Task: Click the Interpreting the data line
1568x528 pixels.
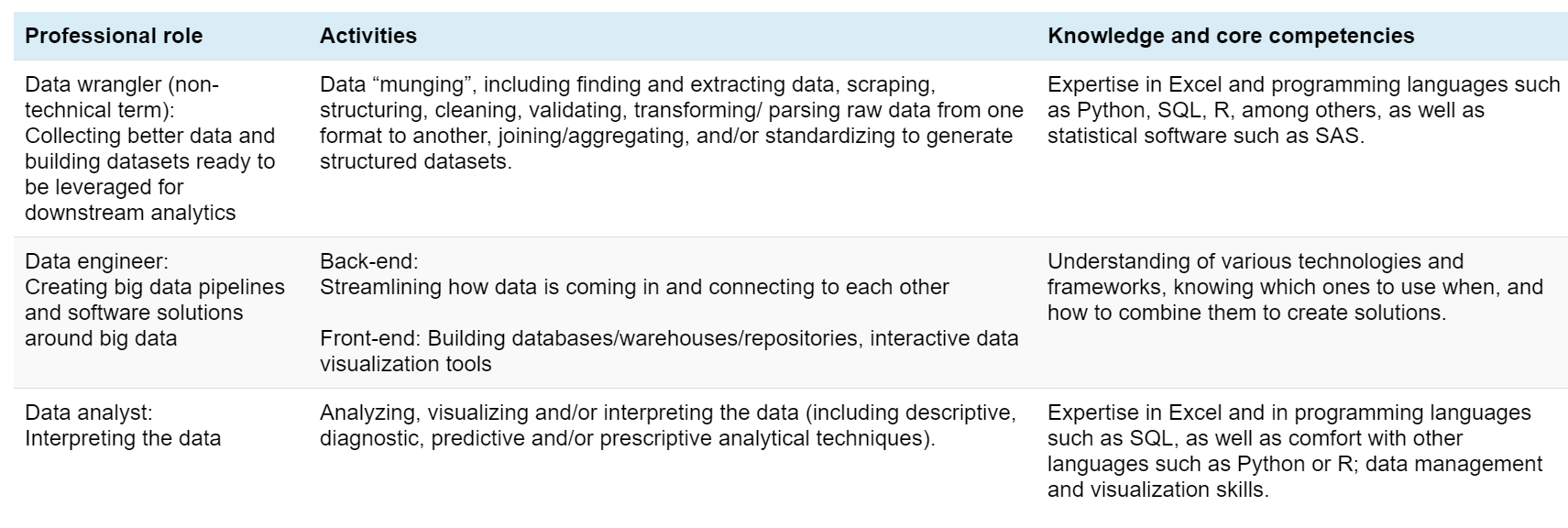Action: click(123, 438)
